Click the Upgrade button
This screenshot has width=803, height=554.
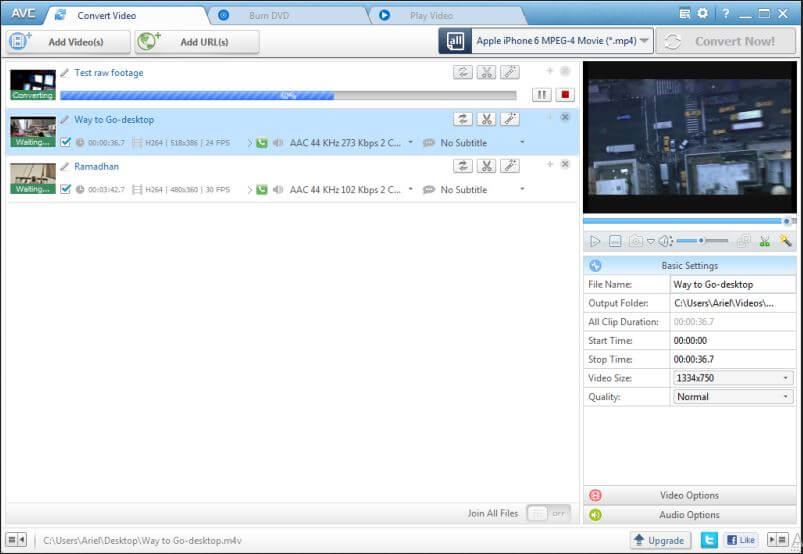[660, 540]
